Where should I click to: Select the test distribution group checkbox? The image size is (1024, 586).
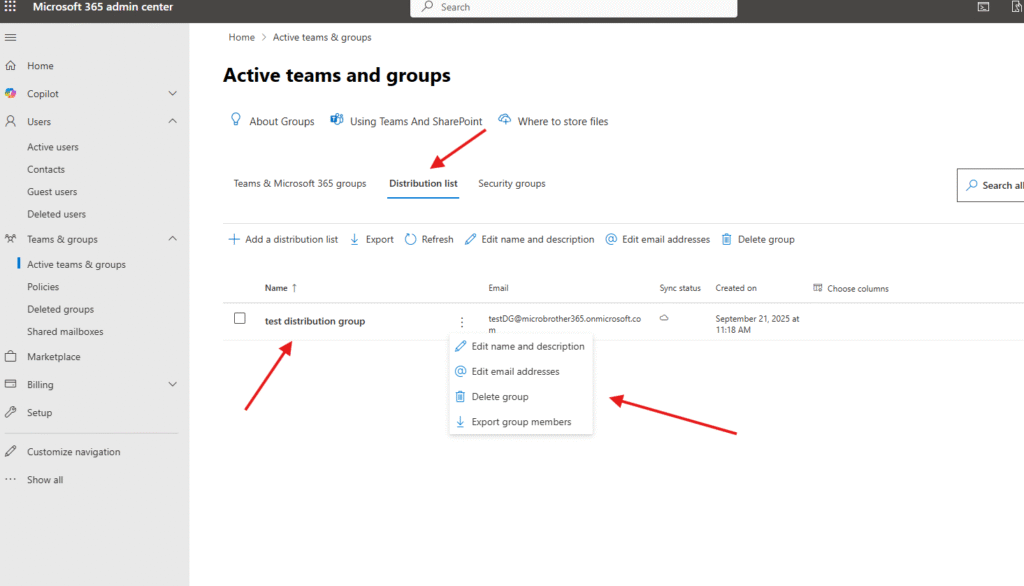point(240,319)
